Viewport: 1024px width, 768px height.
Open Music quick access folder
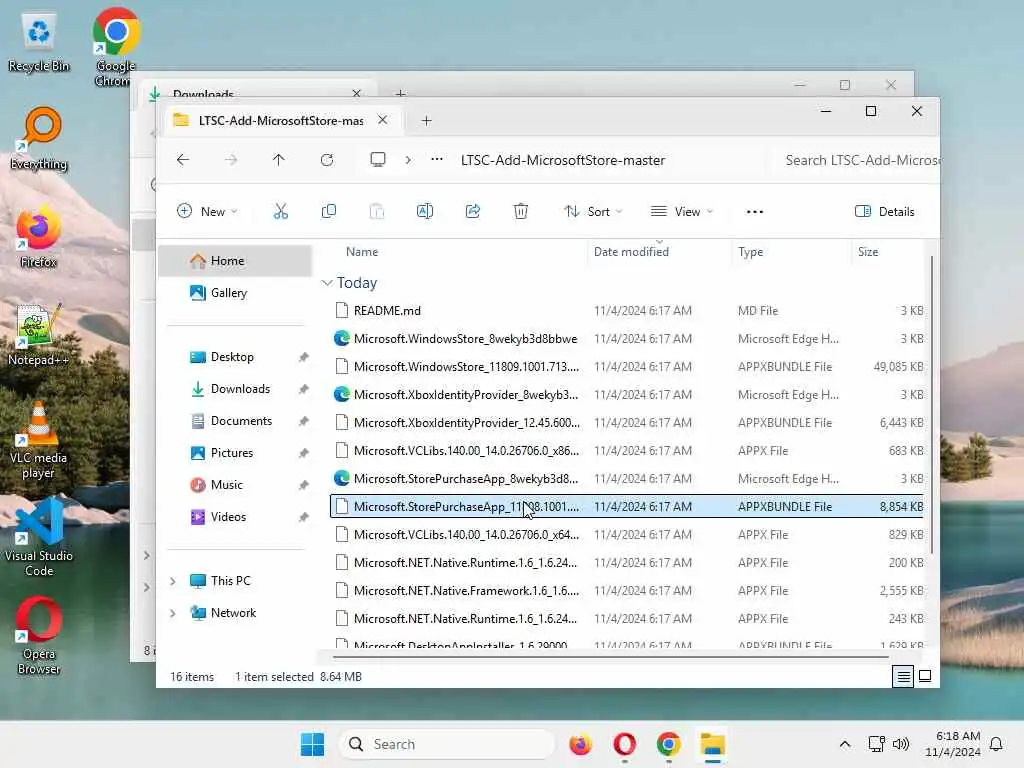click(x=235, y=485)
